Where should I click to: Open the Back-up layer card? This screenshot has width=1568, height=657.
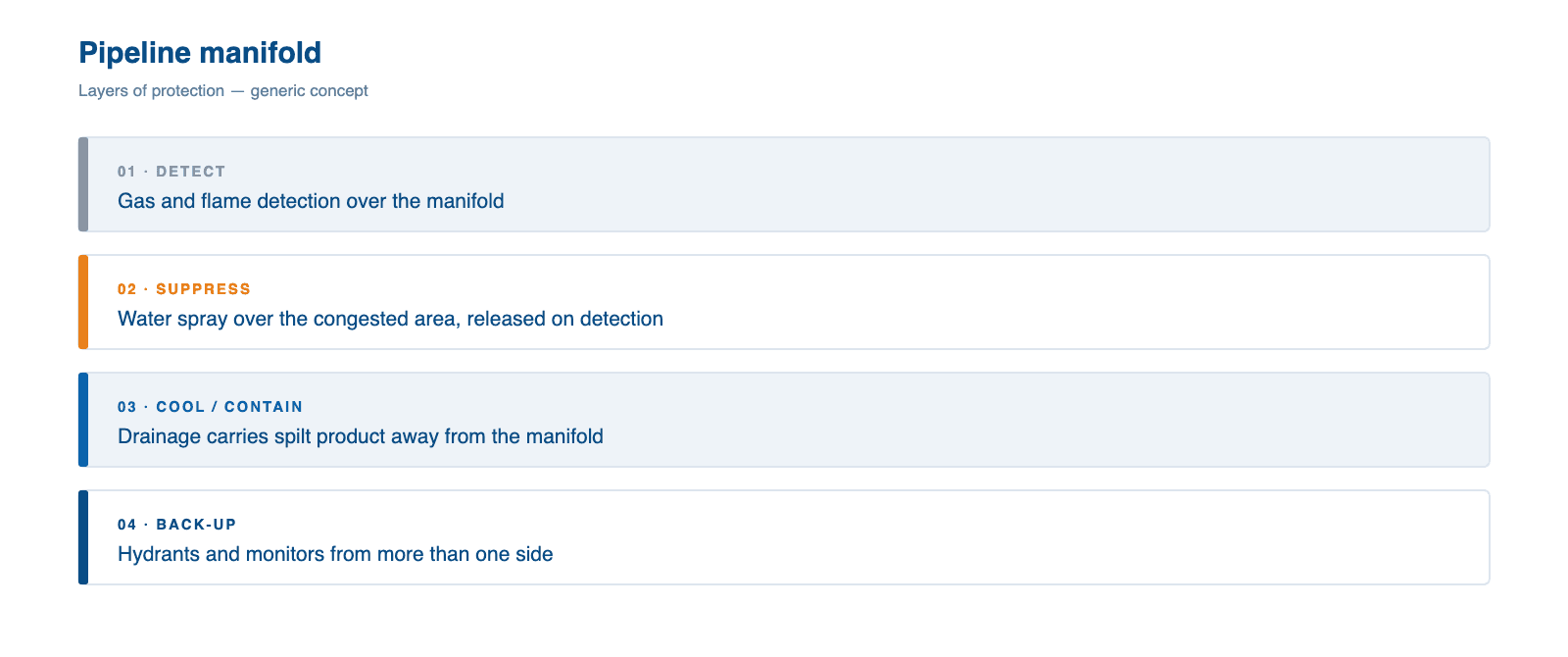click(784, 537)
